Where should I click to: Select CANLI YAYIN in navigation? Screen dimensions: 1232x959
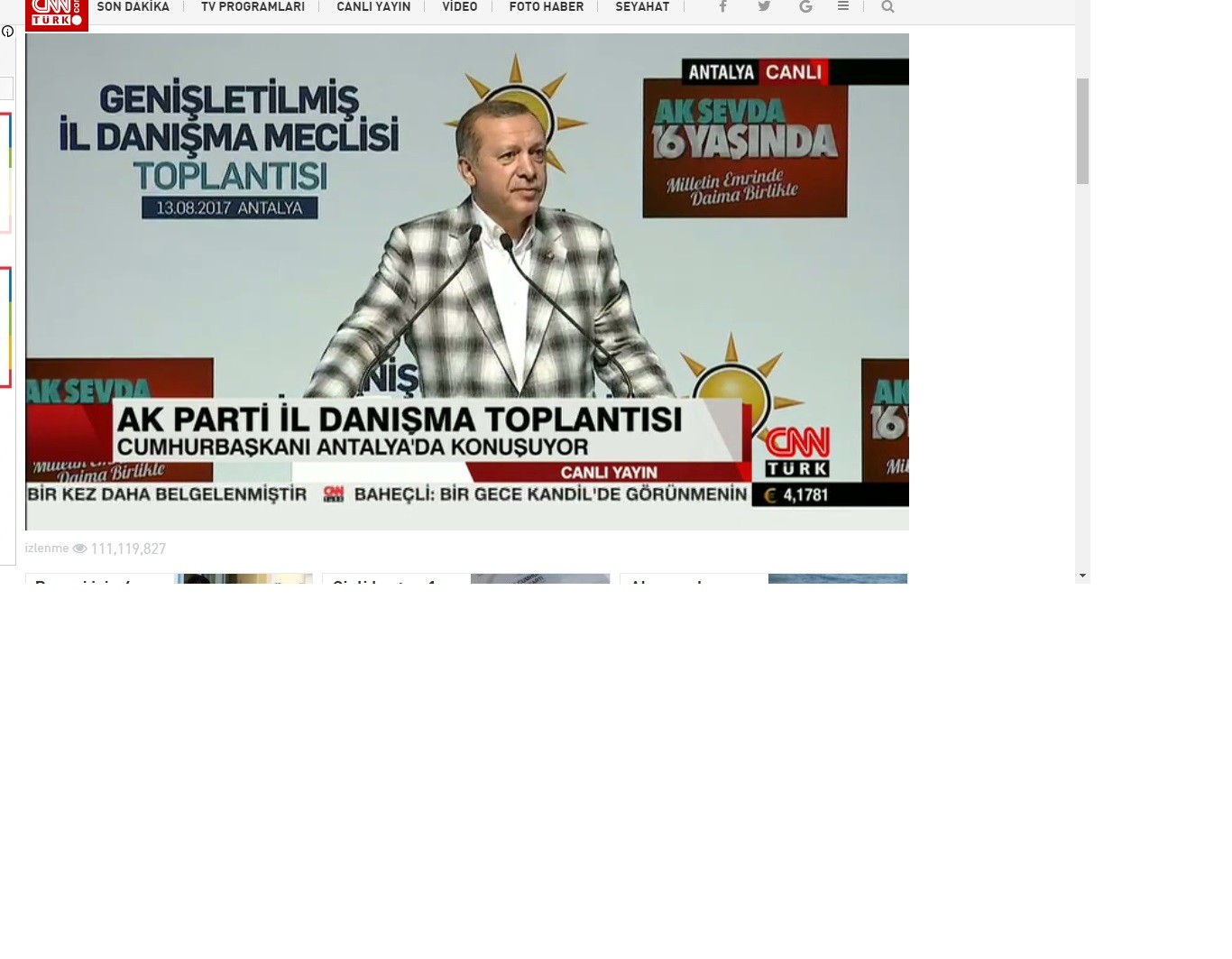pos(373,7)
